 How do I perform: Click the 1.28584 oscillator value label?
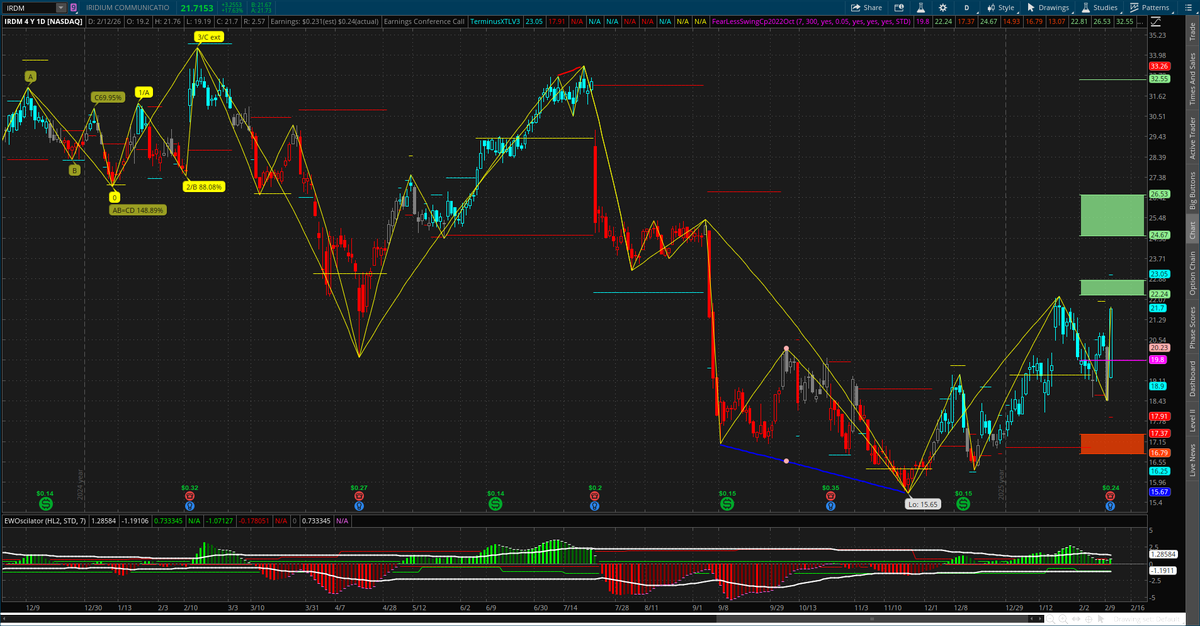tap(1164, 553)
